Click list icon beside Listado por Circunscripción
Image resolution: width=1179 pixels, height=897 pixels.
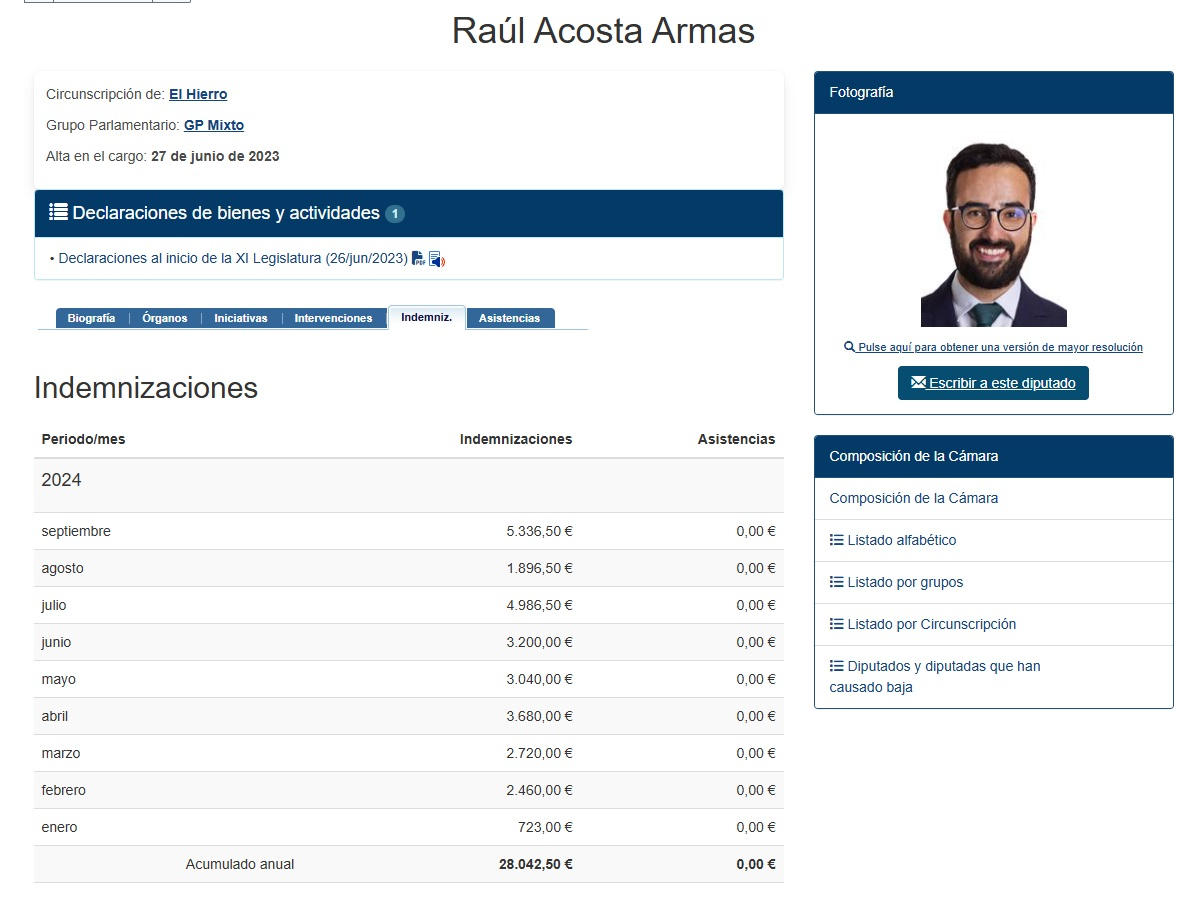click(x=836, y=624)
